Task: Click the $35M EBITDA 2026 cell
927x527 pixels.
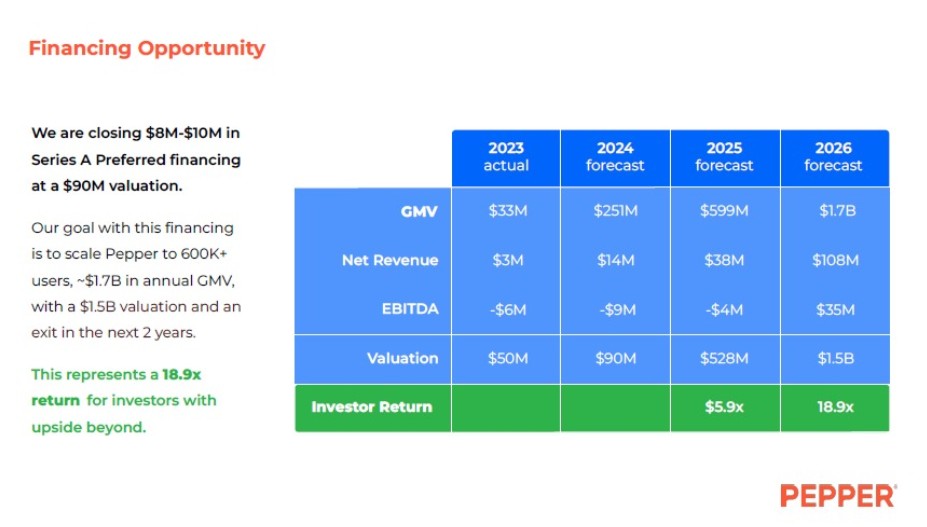Action: (835, 309)
